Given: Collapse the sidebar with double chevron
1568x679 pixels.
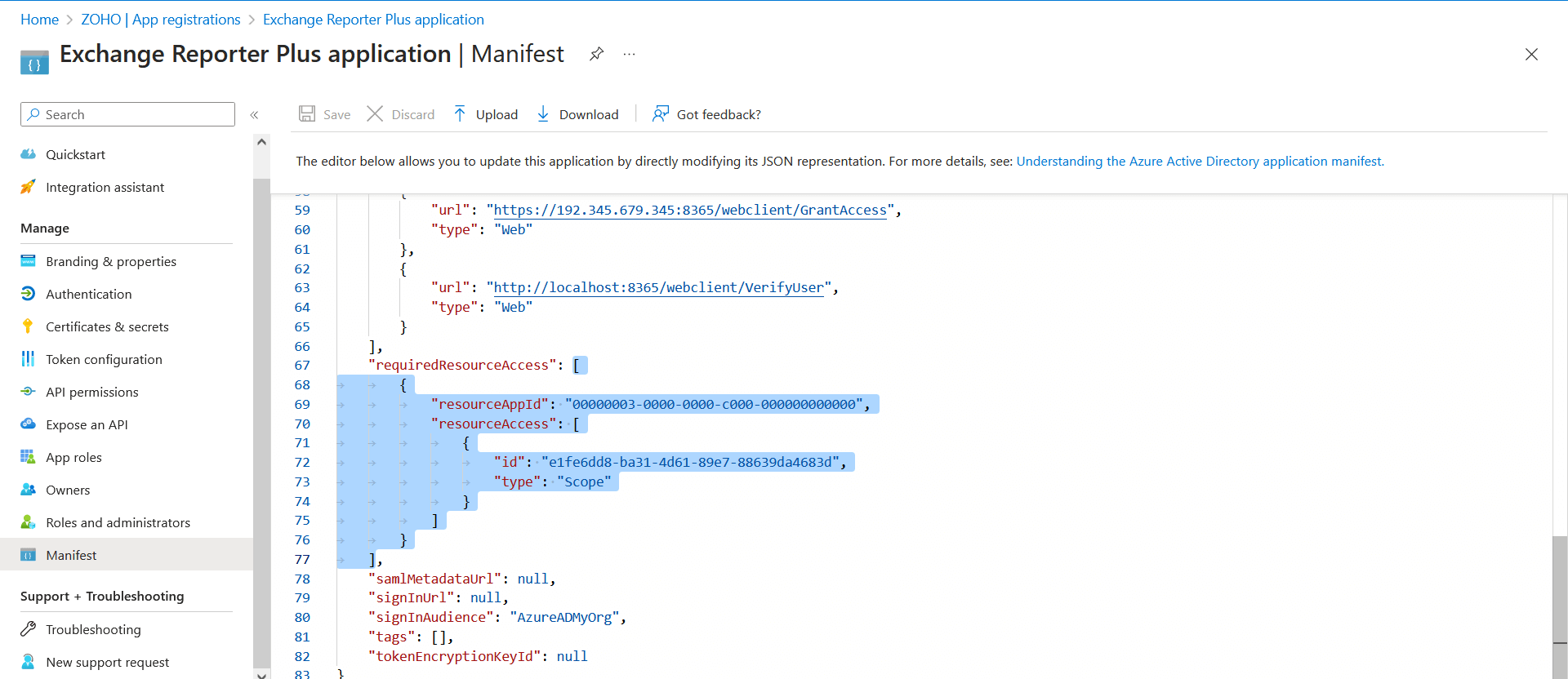Looking at the screenshot, I should tap(255, 115).
